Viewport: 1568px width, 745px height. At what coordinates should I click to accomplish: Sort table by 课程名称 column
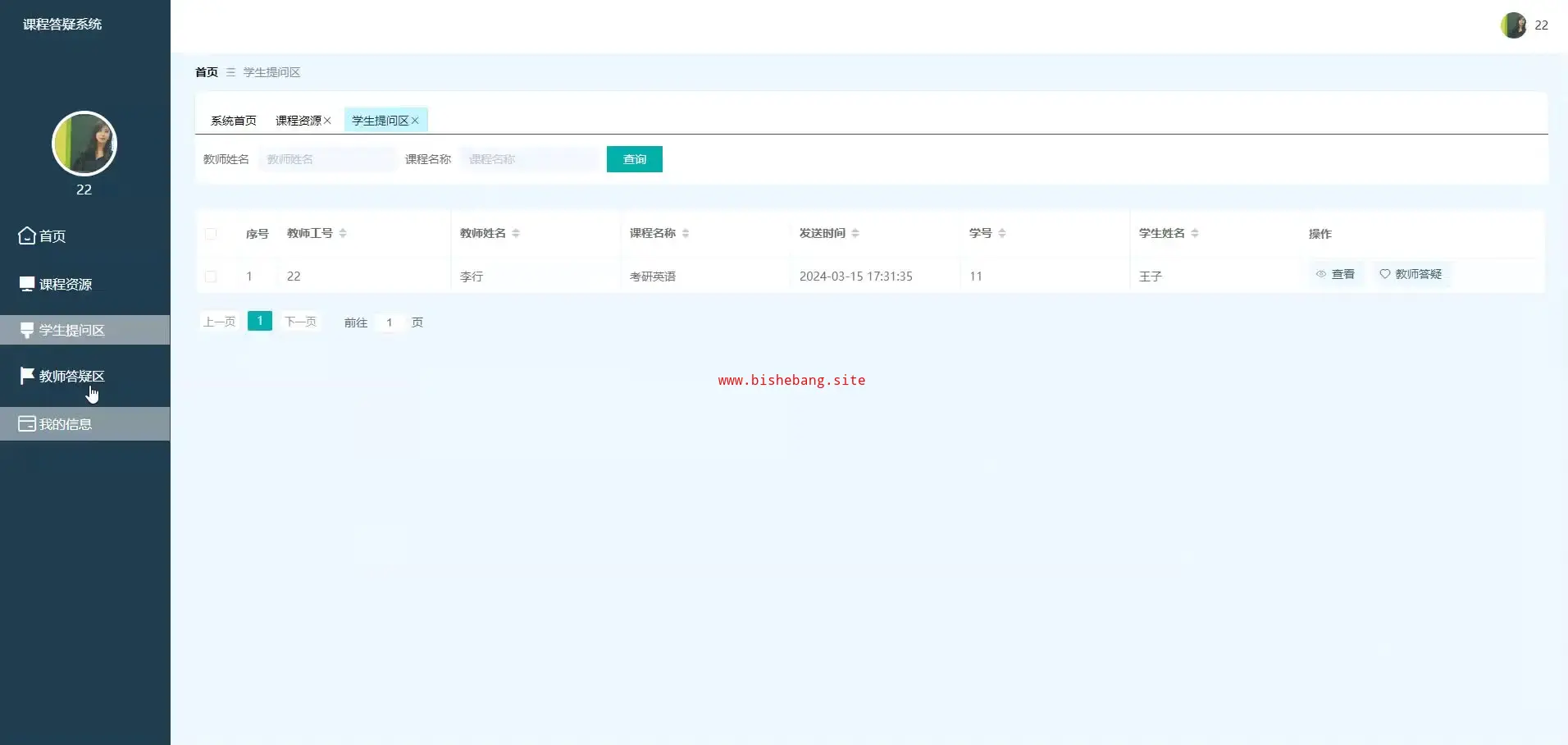coord(686,234)
